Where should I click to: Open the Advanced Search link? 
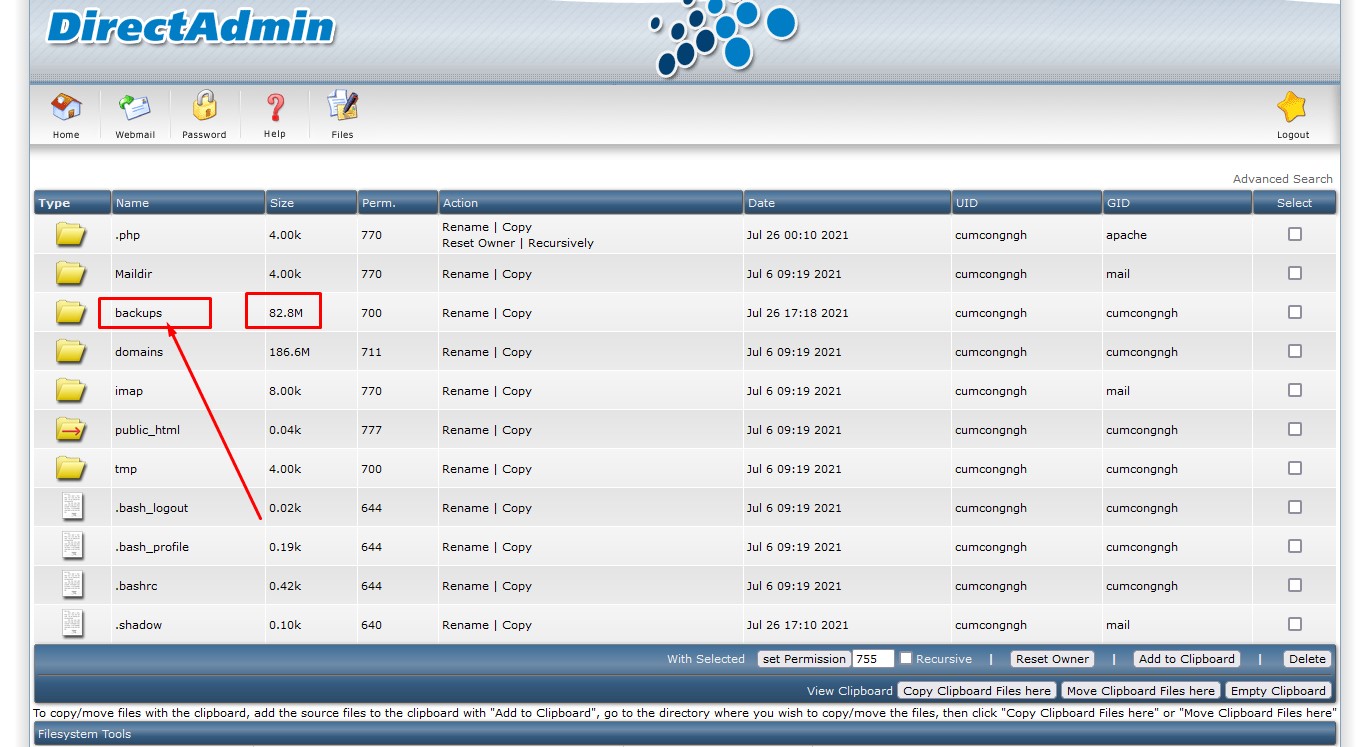[1282, 179]
